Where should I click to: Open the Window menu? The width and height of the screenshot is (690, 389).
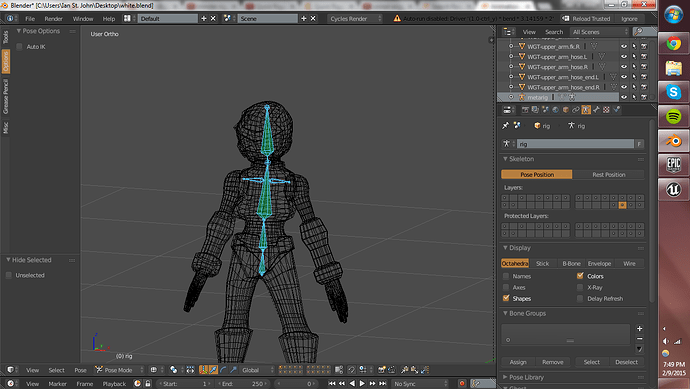[x=83, y=18]
